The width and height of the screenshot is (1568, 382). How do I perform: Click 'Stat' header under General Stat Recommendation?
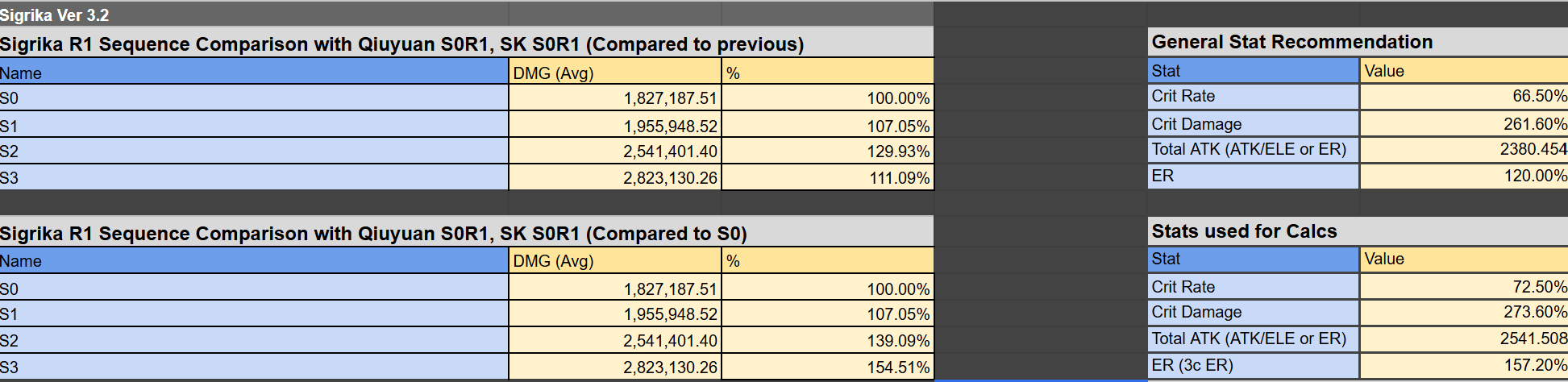tap(1254, 70)
